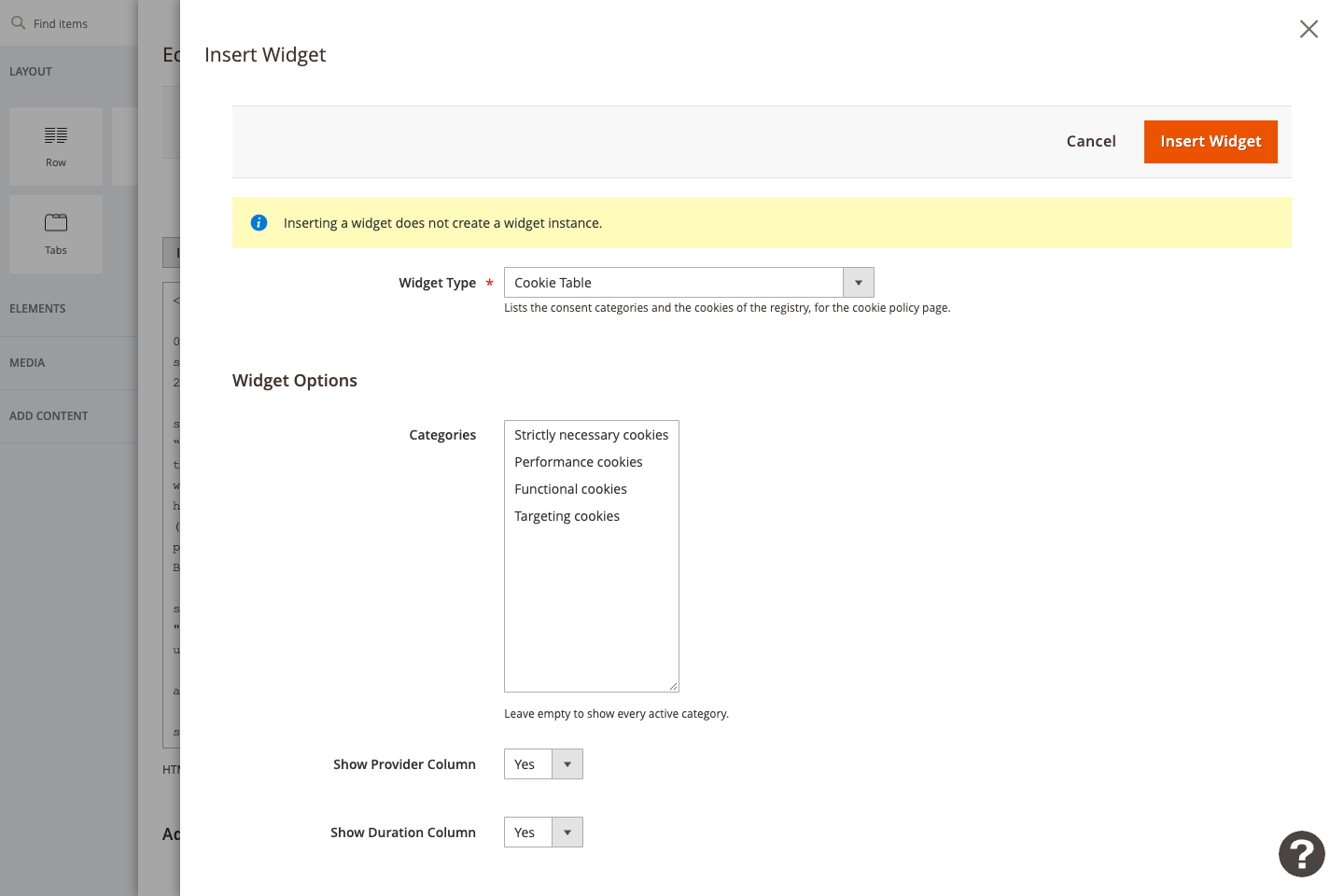This screenshot has width=1344, height=896.
Task: Close the Insert Widget dialog
Action: point(1309,29)
